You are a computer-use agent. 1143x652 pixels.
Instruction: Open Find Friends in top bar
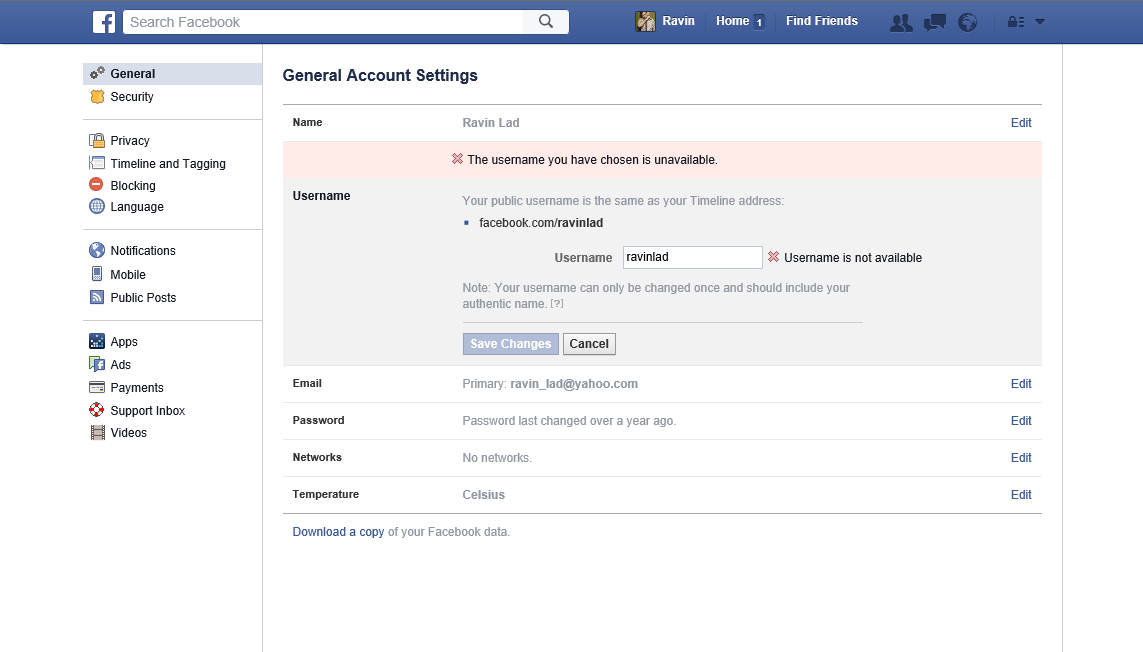pos(822,21)
